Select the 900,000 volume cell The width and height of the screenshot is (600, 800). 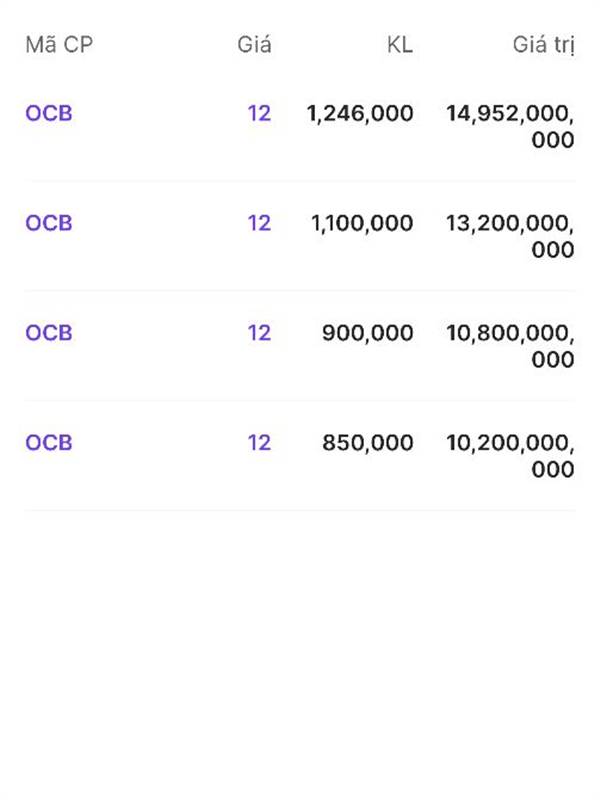(x=367, y=333)
